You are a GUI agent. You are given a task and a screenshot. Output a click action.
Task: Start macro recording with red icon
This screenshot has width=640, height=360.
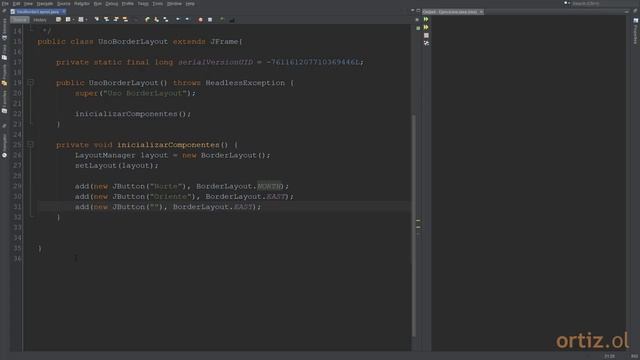point(200,19)
